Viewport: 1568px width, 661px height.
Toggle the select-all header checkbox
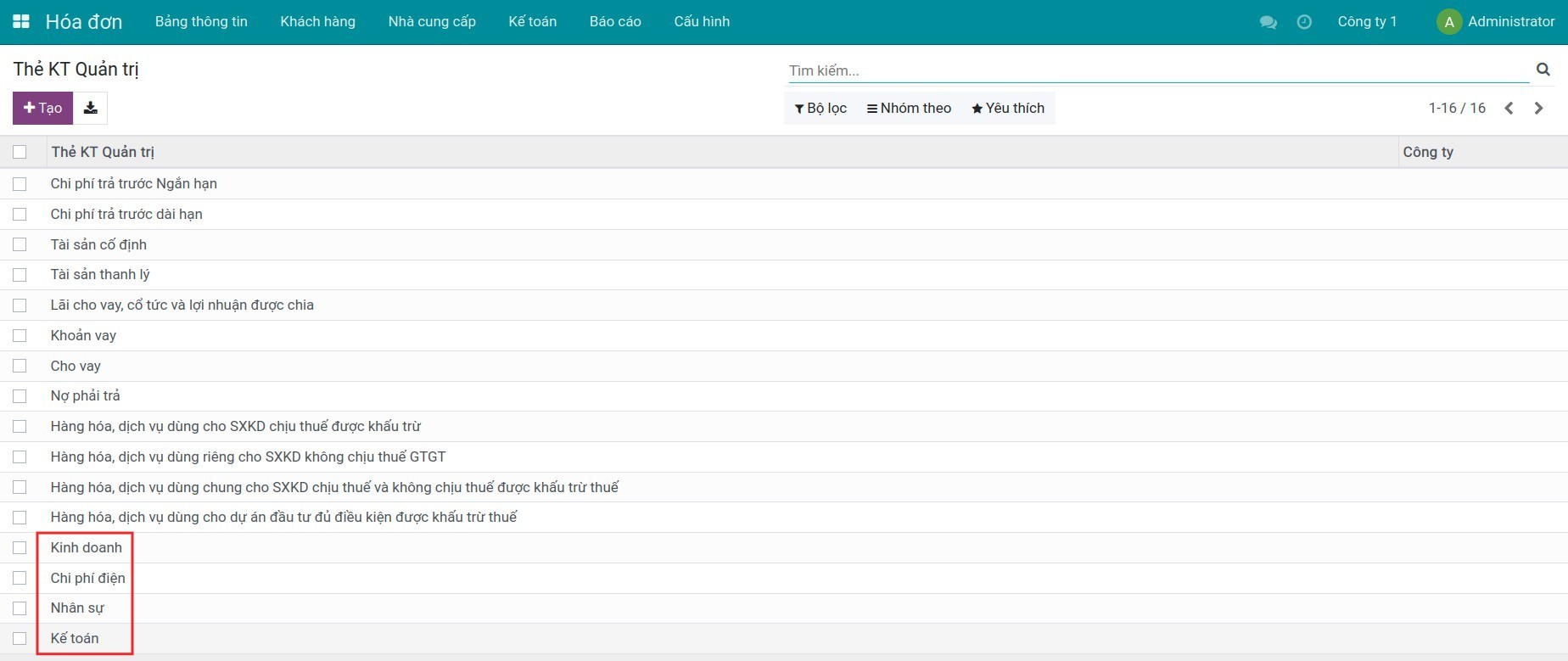pyautogui.click(x=20, y=152)
